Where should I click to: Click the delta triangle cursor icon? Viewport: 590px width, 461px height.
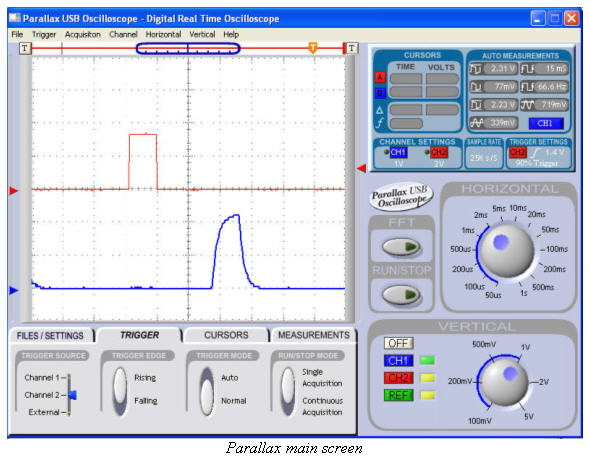tap(380, 110)
